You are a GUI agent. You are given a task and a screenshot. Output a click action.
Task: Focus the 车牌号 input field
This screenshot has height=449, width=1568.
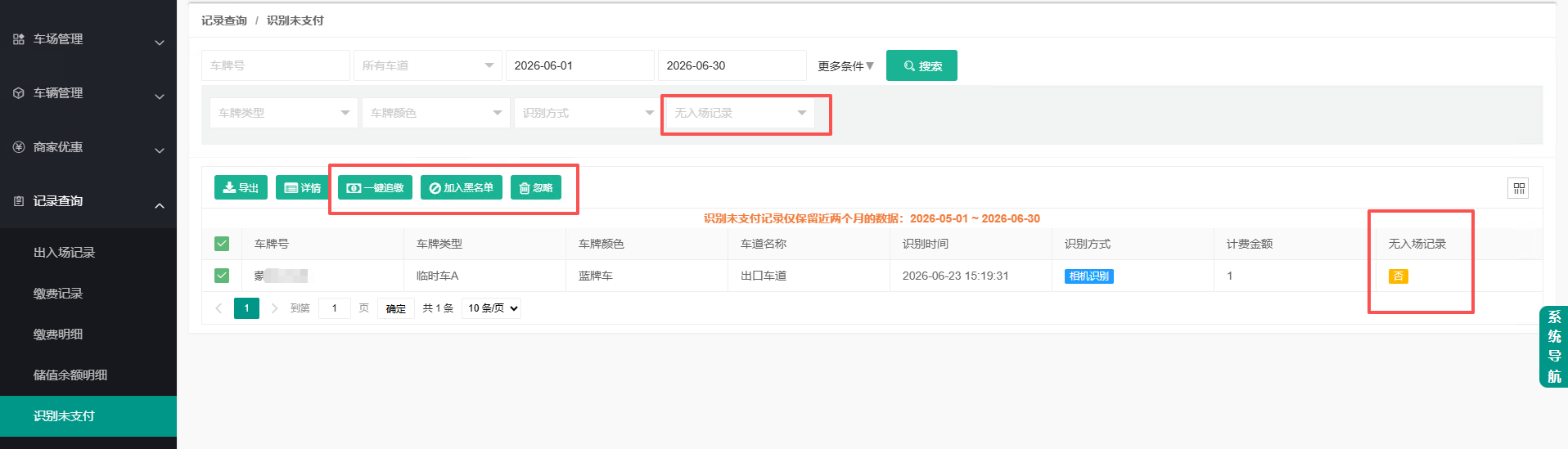[276, 65]
